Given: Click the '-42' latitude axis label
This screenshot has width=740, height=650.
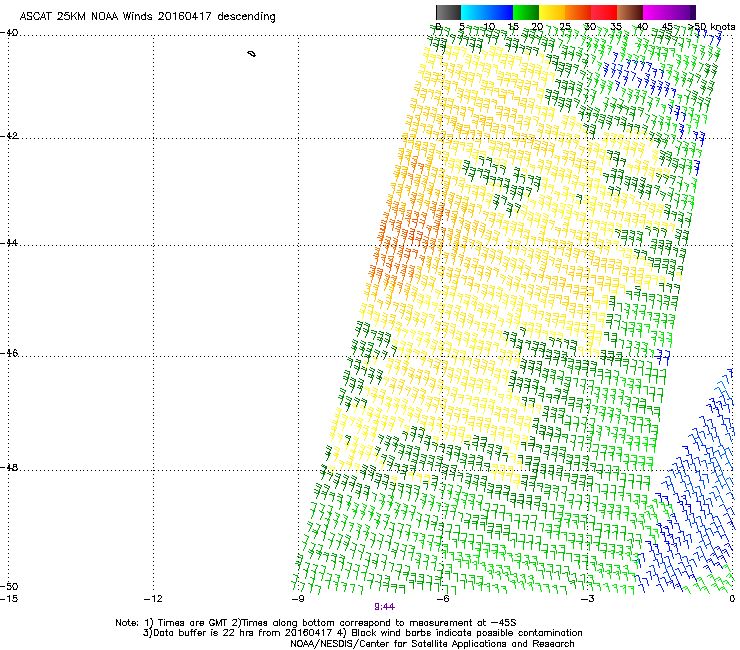Looking at the screenshot, I should click(9, 135).
